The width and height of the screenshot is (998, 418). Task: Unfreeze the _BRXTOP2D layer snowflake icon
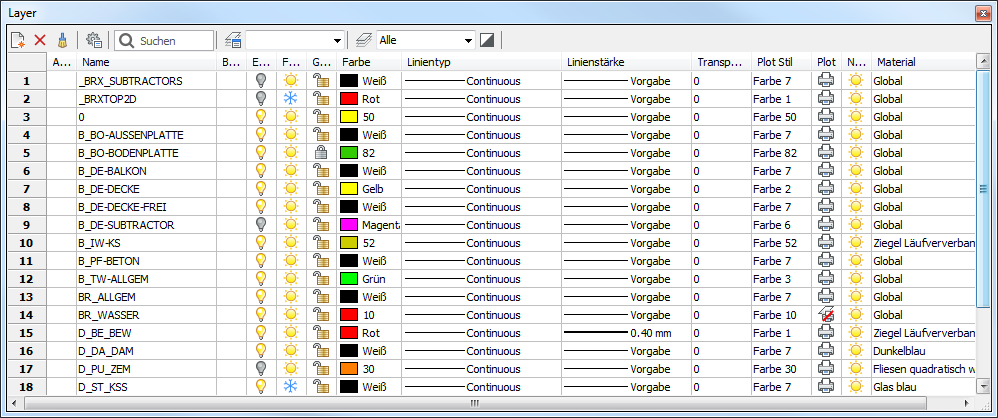click(x=290, y=99)
